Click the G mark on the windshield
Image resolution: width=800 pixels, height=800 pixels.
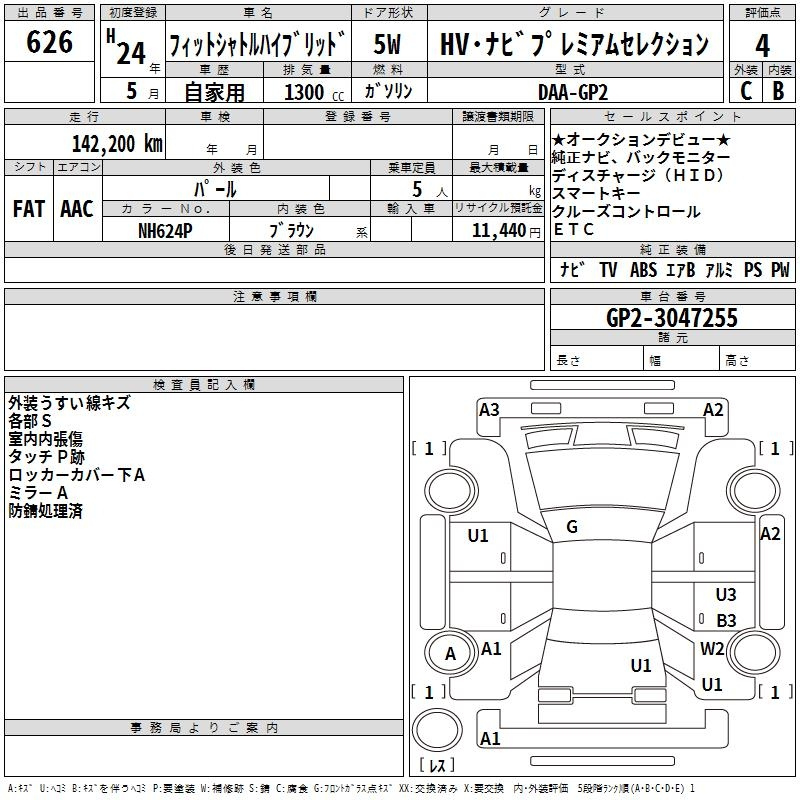click(572, 527)
